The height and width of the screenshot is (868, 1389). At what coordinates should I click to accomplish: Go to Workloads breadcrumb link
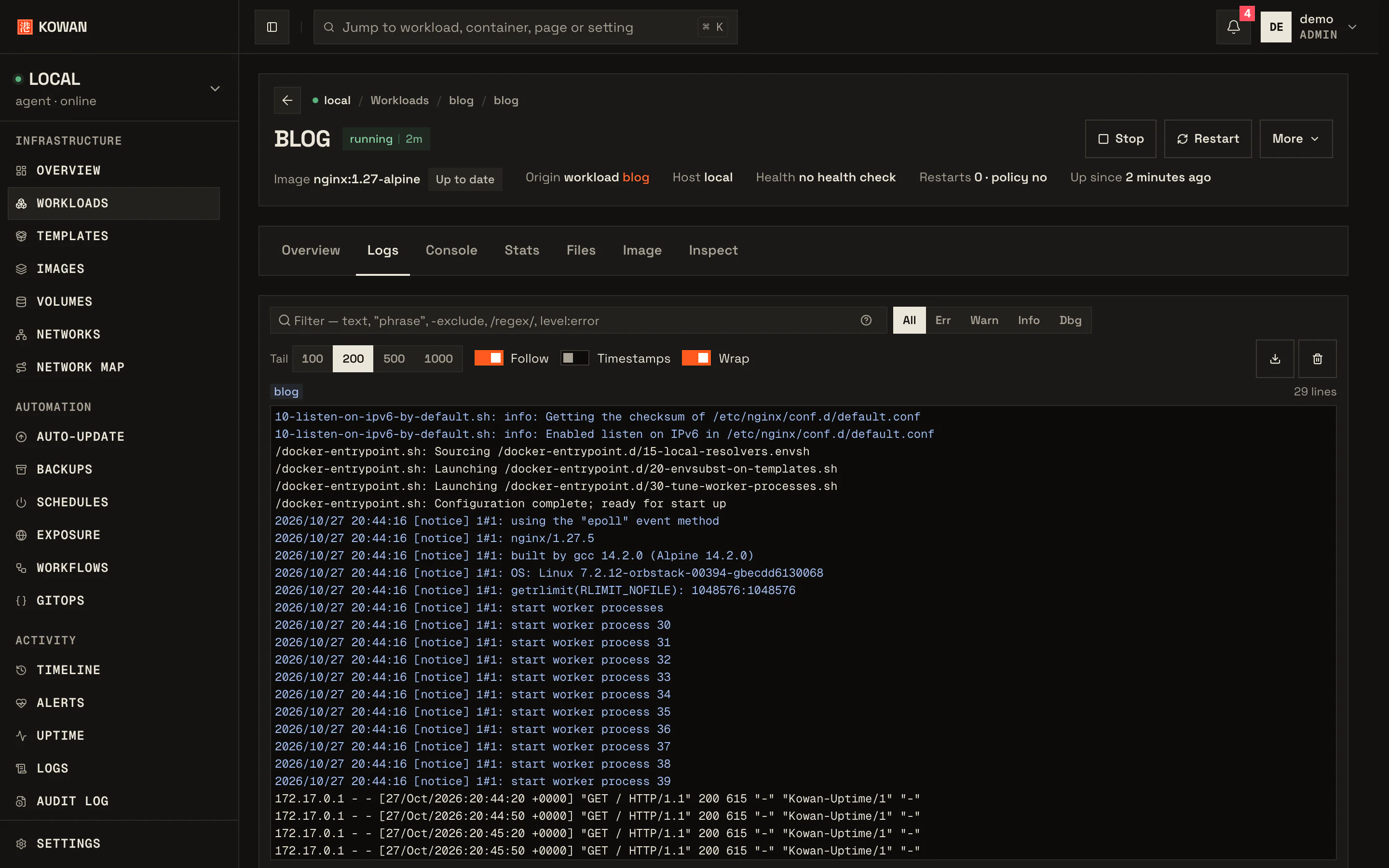click(399, 100)
